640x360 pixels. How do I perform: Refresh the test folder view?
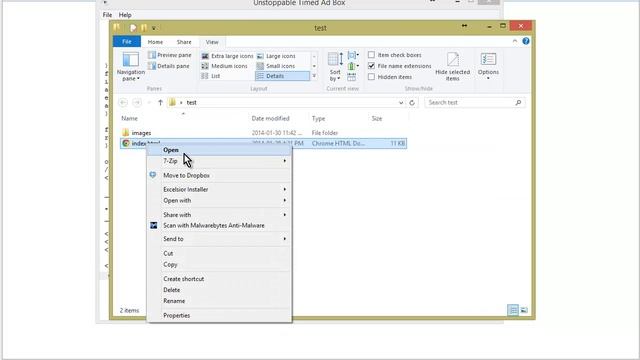coord(412,103)
